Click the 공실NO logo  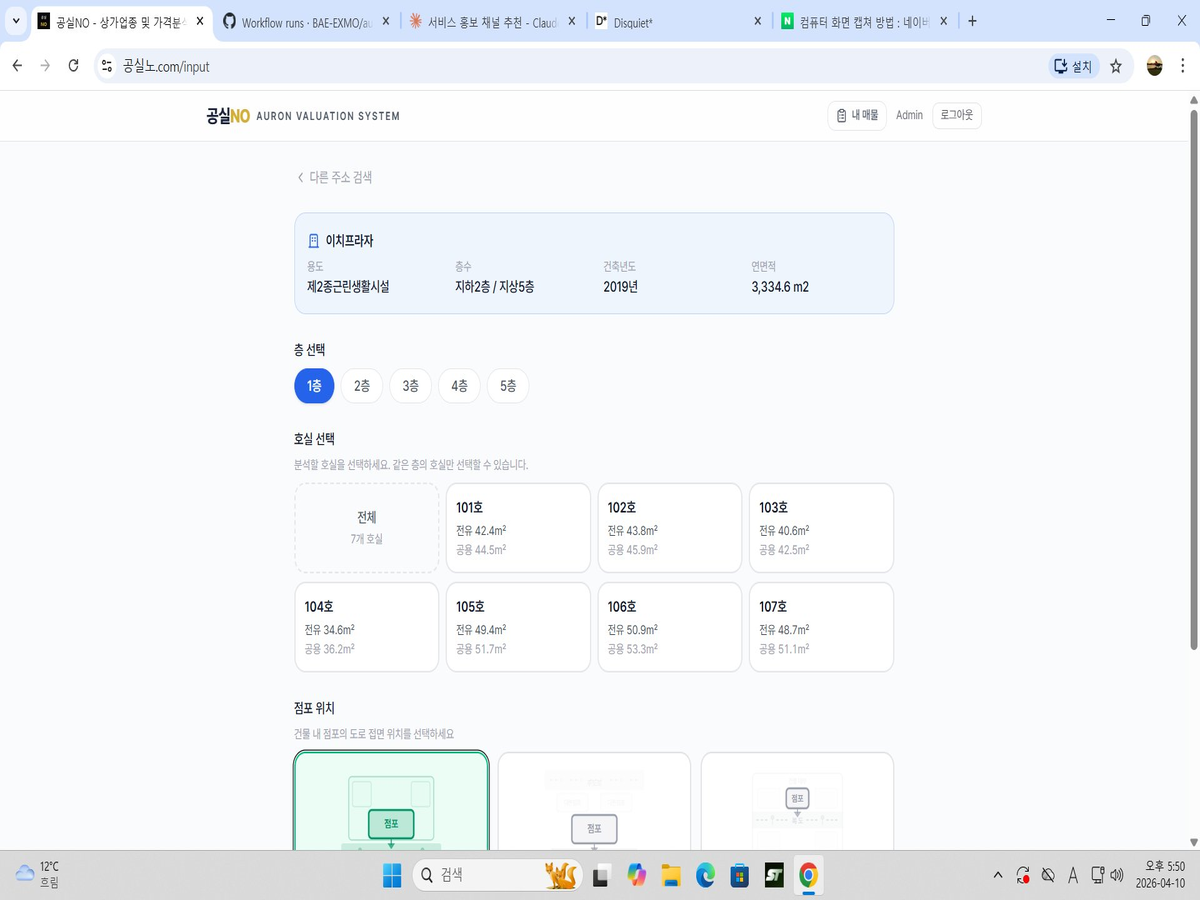[x=228, y=116]
